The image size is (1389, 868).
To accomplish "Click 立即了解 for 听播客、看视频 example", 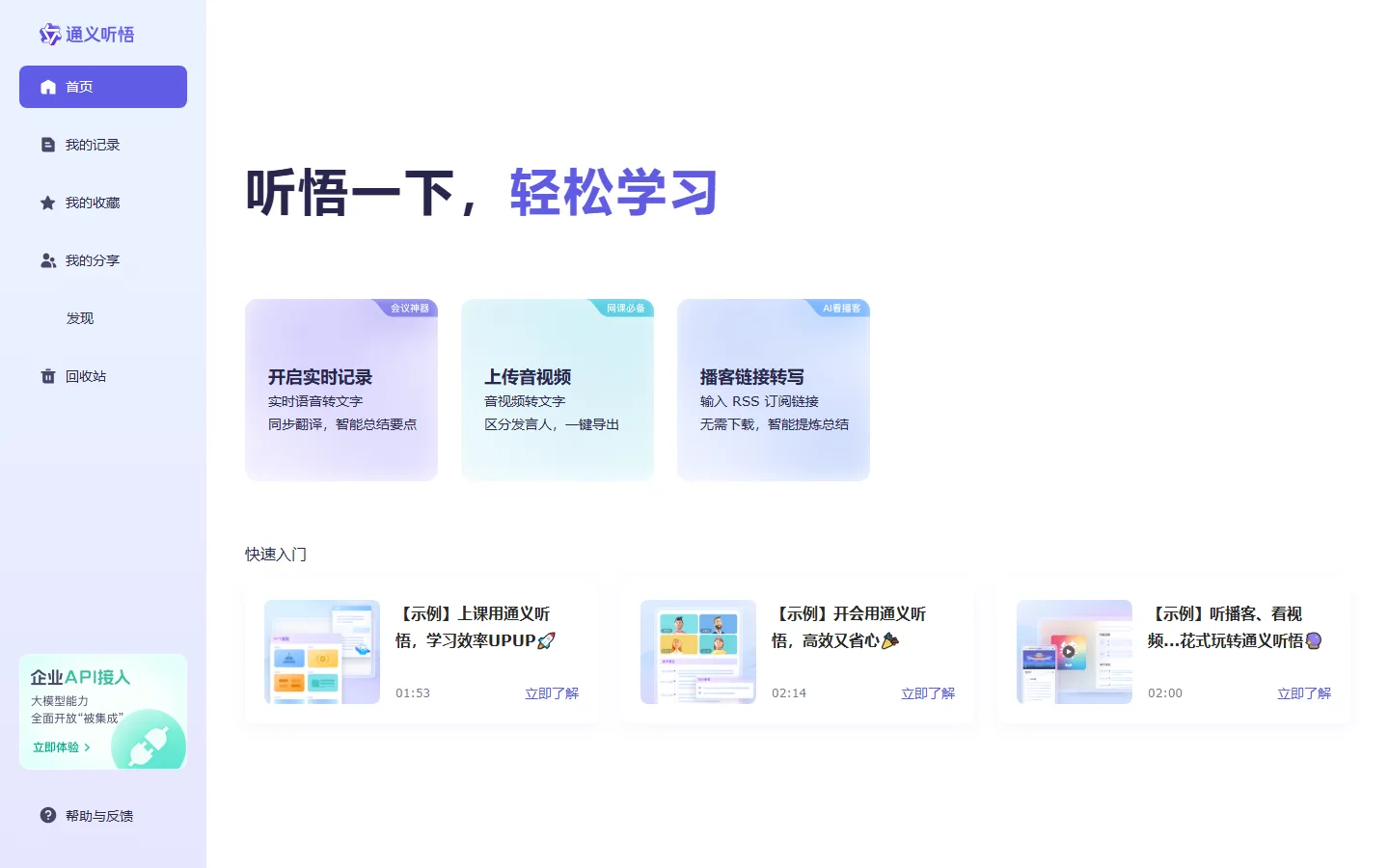I will point(1304,693).
